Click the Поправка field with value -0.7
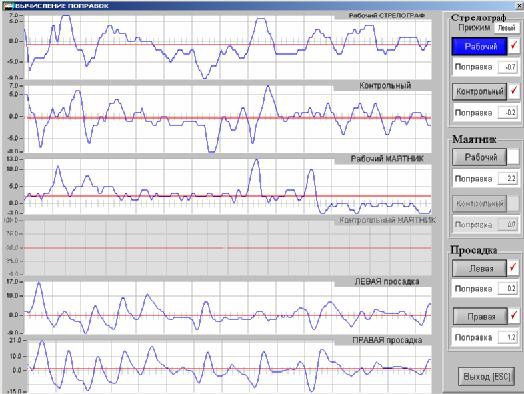 [x=508, y=67]
